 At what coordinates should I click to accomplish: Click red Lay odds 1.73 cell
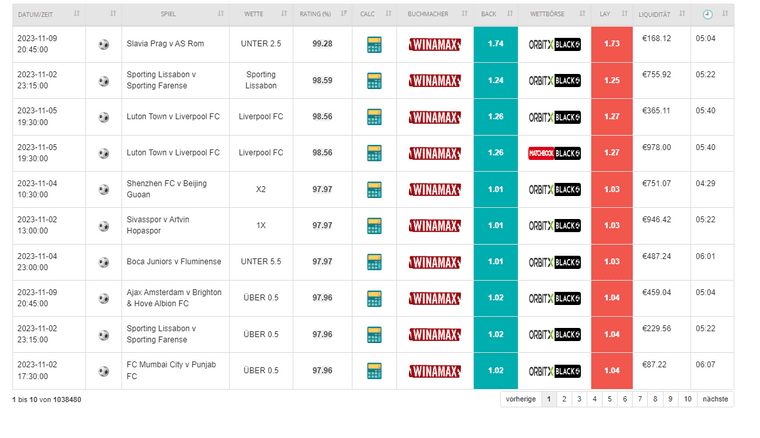click(612, 45)
